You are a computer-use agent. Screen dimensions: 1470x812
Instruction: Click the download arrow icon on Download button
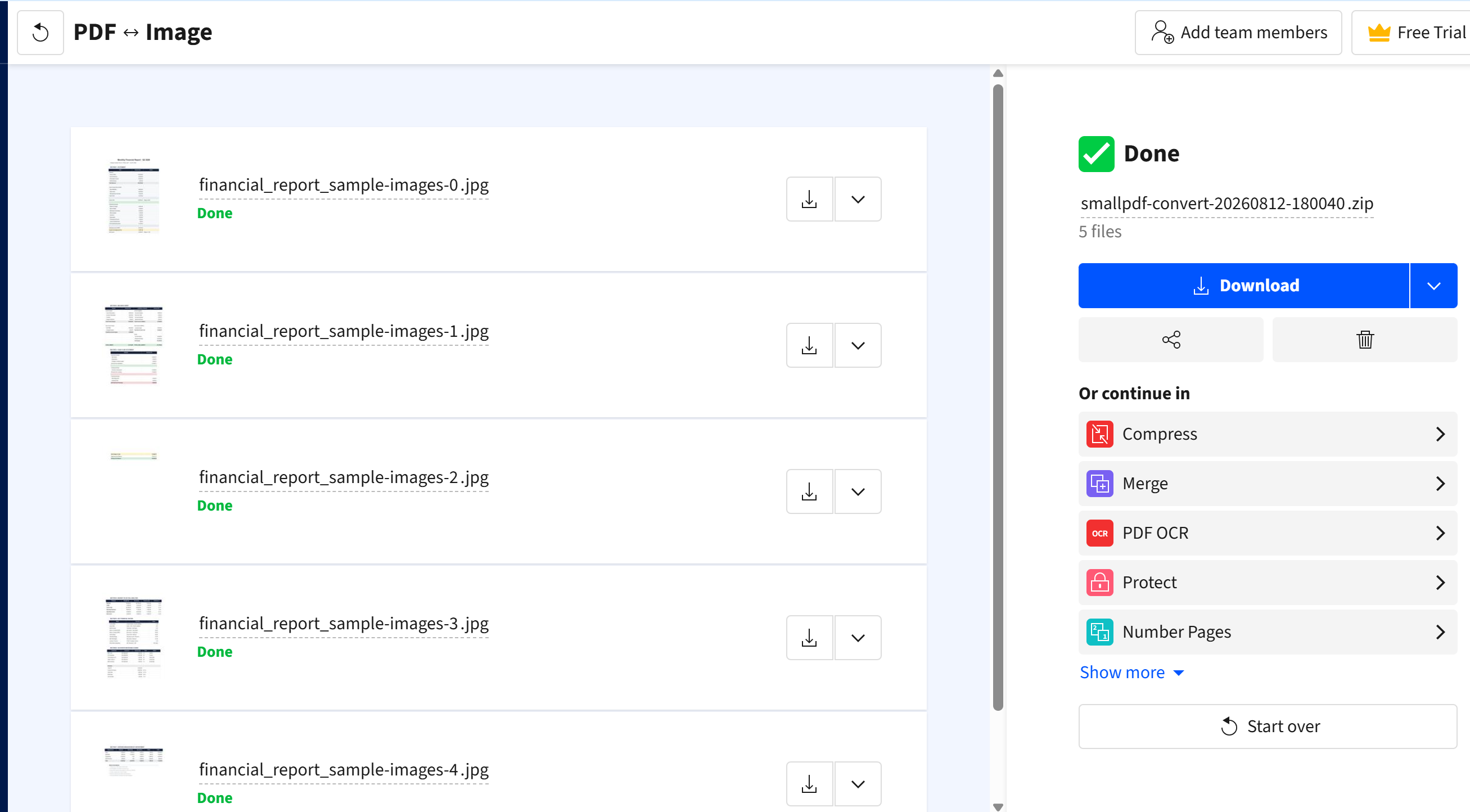point(1201,285)
